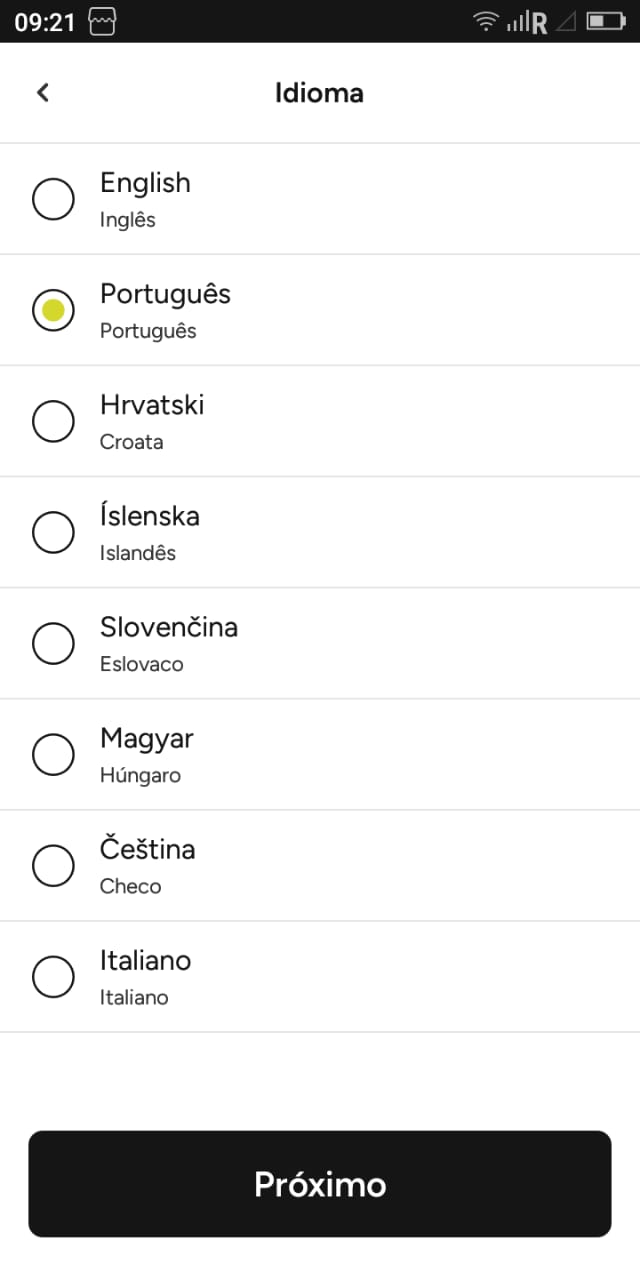Tap the Idioma screen title
The width and height of the screenshot is (640, 1280).
319,93
